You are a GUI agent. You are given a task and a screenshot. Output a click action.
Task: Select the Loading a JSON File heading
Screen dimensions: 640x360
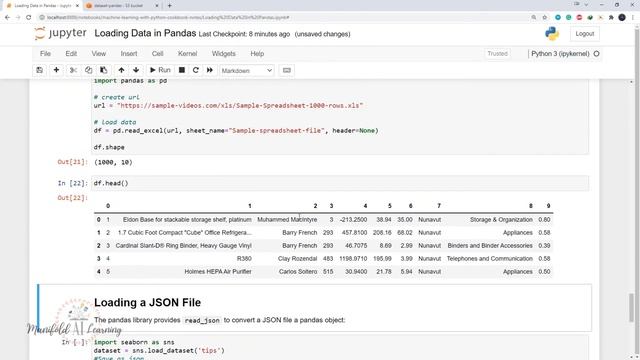click(147, 302)
